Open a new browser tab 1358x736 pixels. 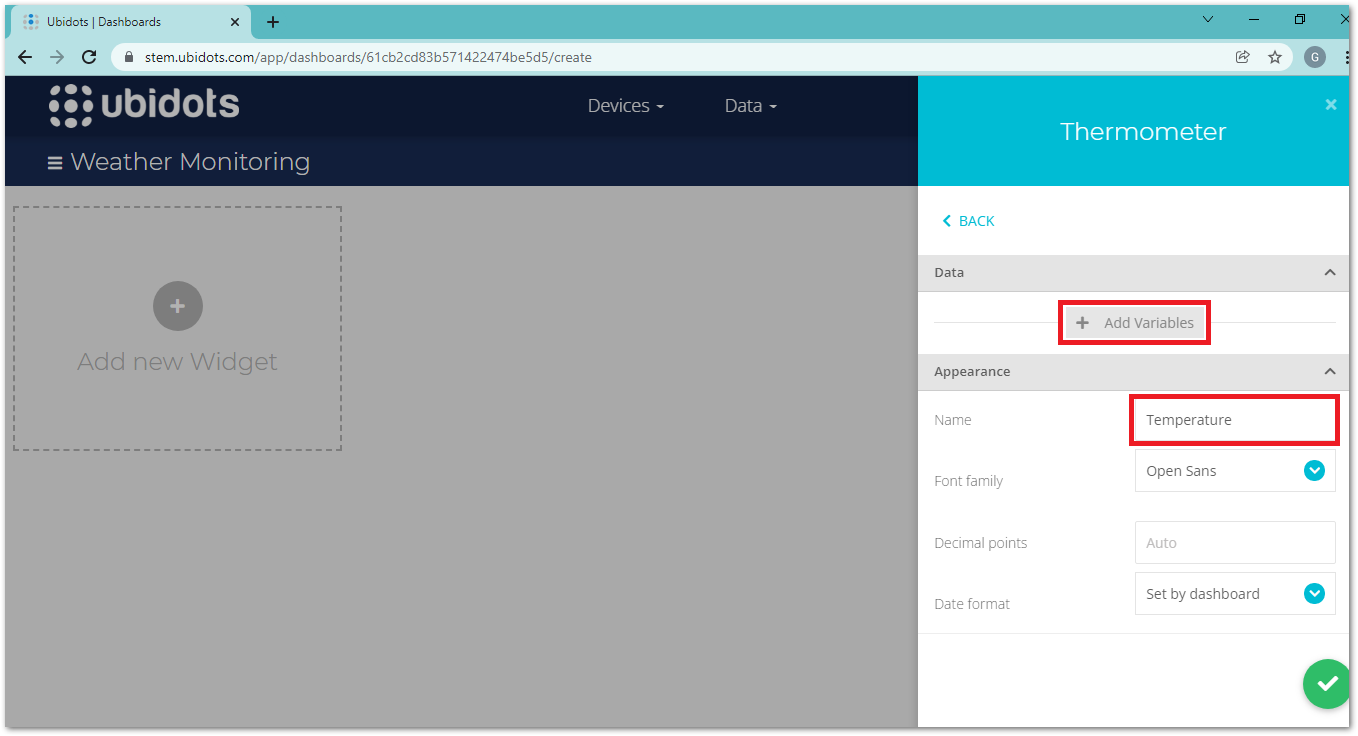(x=273, y=22)
